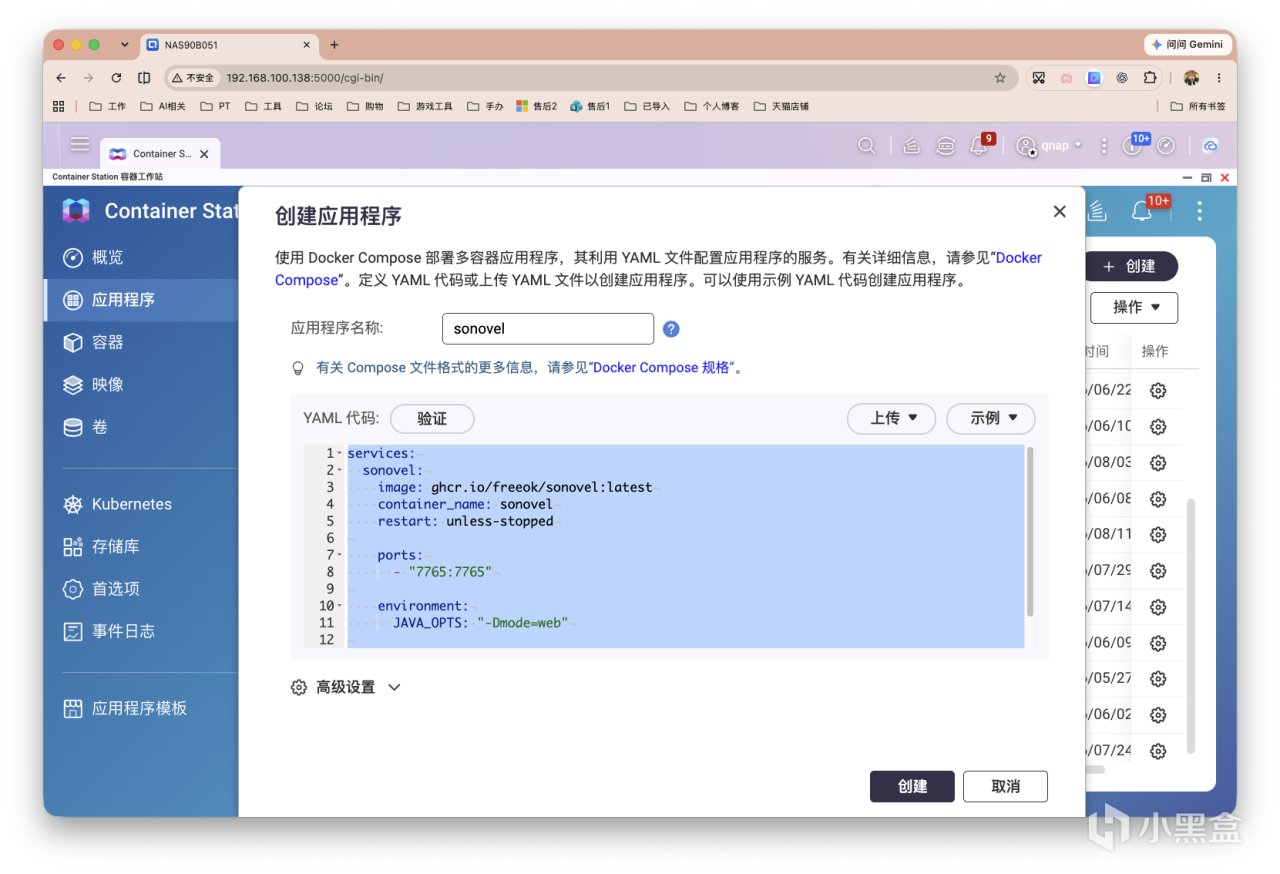Image resolution: width=1280 pixels, height=874 pixels.
Task: Click the gear icon in the /08/03 row
Action: [1158, 463]
